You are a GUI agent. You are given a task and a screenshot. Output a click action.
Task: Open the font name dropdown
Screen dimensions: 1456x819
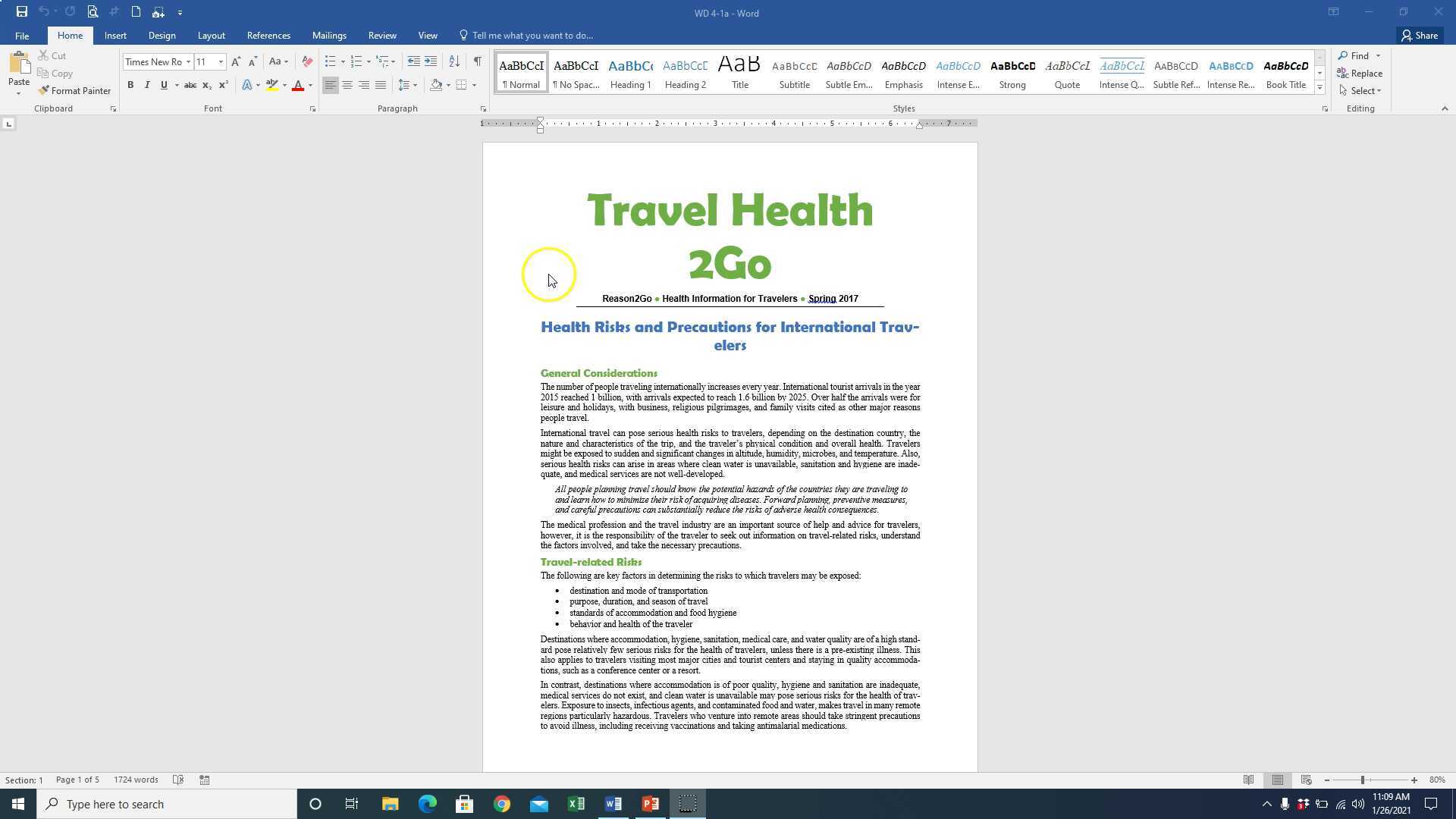(188, 62)
